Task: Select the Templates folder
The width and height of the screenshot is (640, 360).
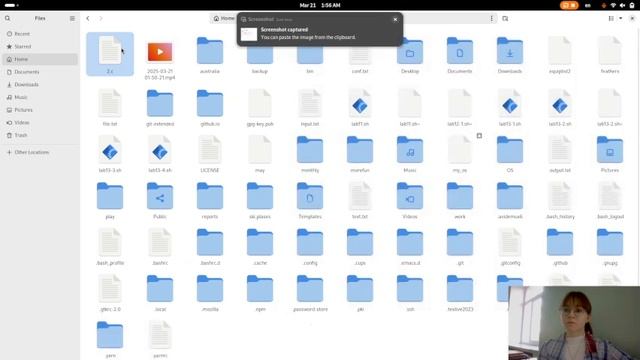Action: (x=310, y=196)
